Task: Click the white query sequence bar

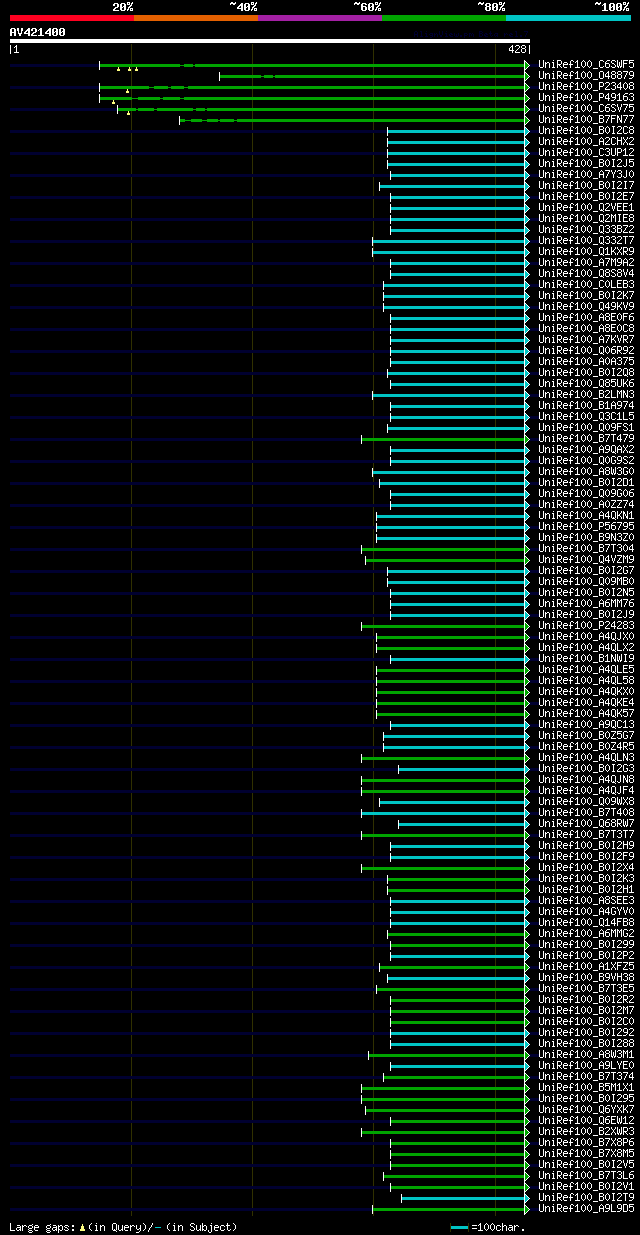Action: pos(269,41)
